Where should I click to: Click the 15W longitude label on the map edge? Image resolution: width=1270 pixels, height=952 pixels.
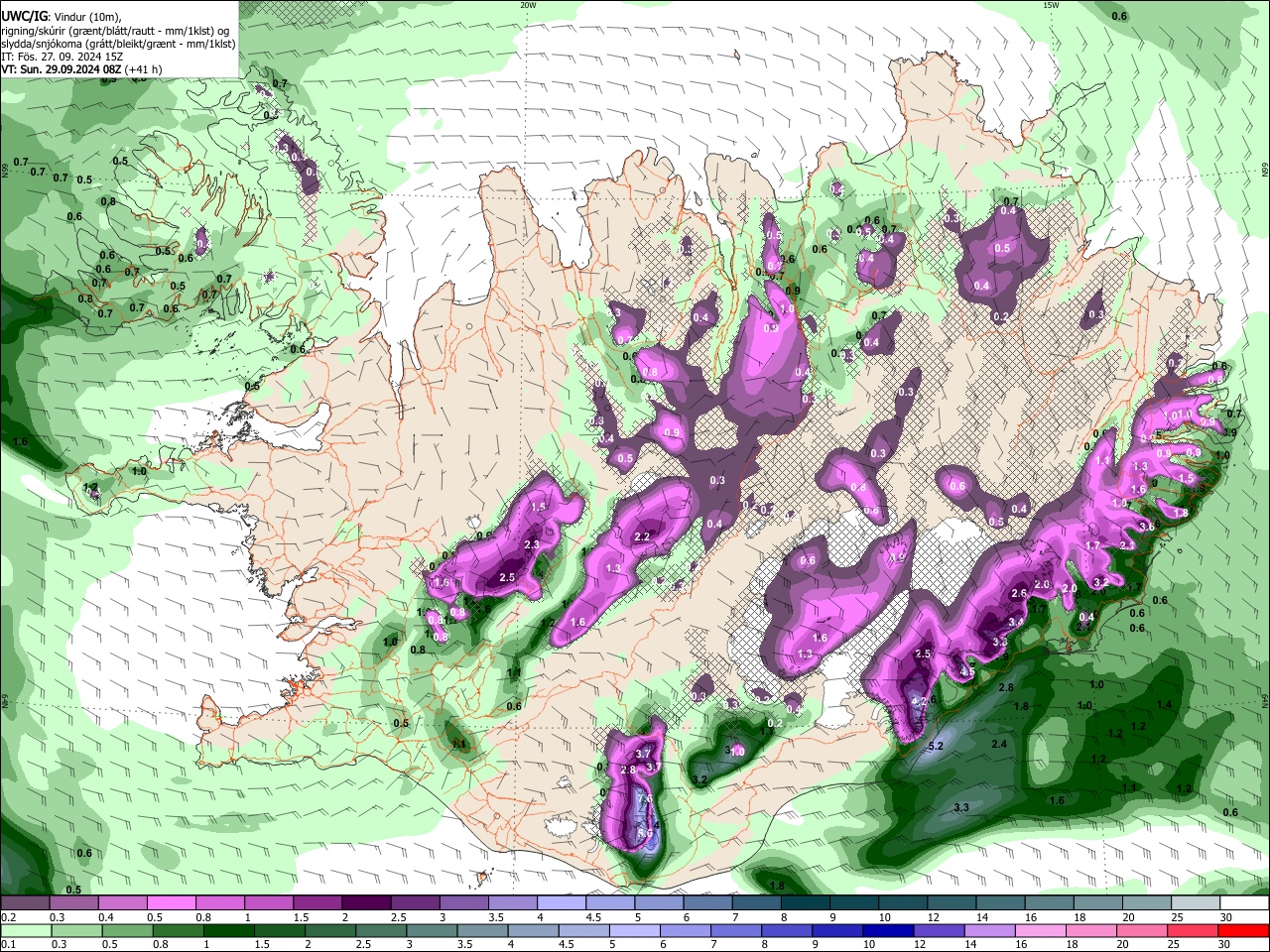point(1051,5)
